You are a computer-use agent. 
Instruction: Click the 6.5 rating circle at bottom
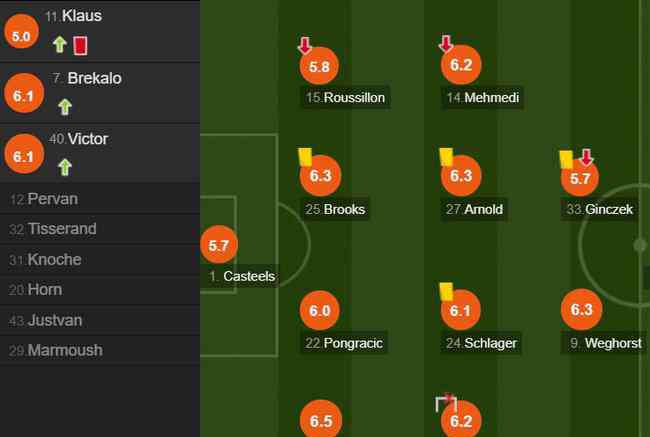coord(320,419)
